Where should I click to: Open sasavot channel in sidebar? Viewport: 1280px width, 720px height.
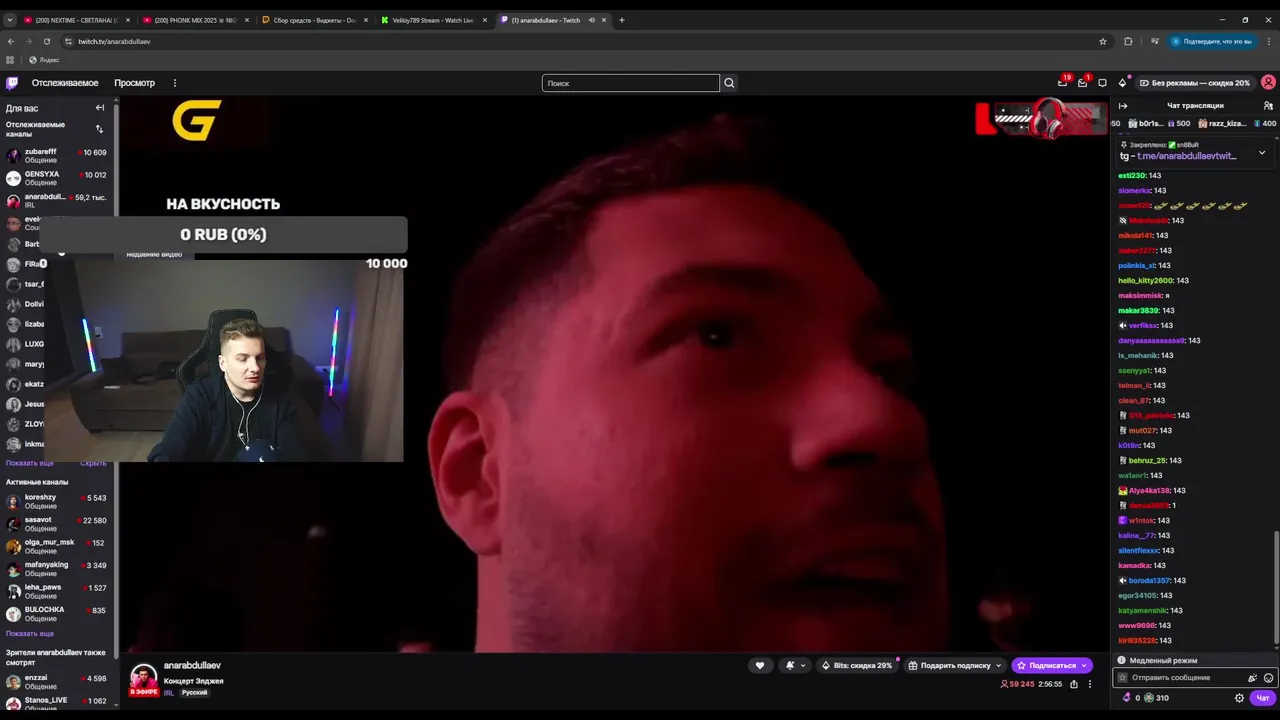tap(57, 524)
